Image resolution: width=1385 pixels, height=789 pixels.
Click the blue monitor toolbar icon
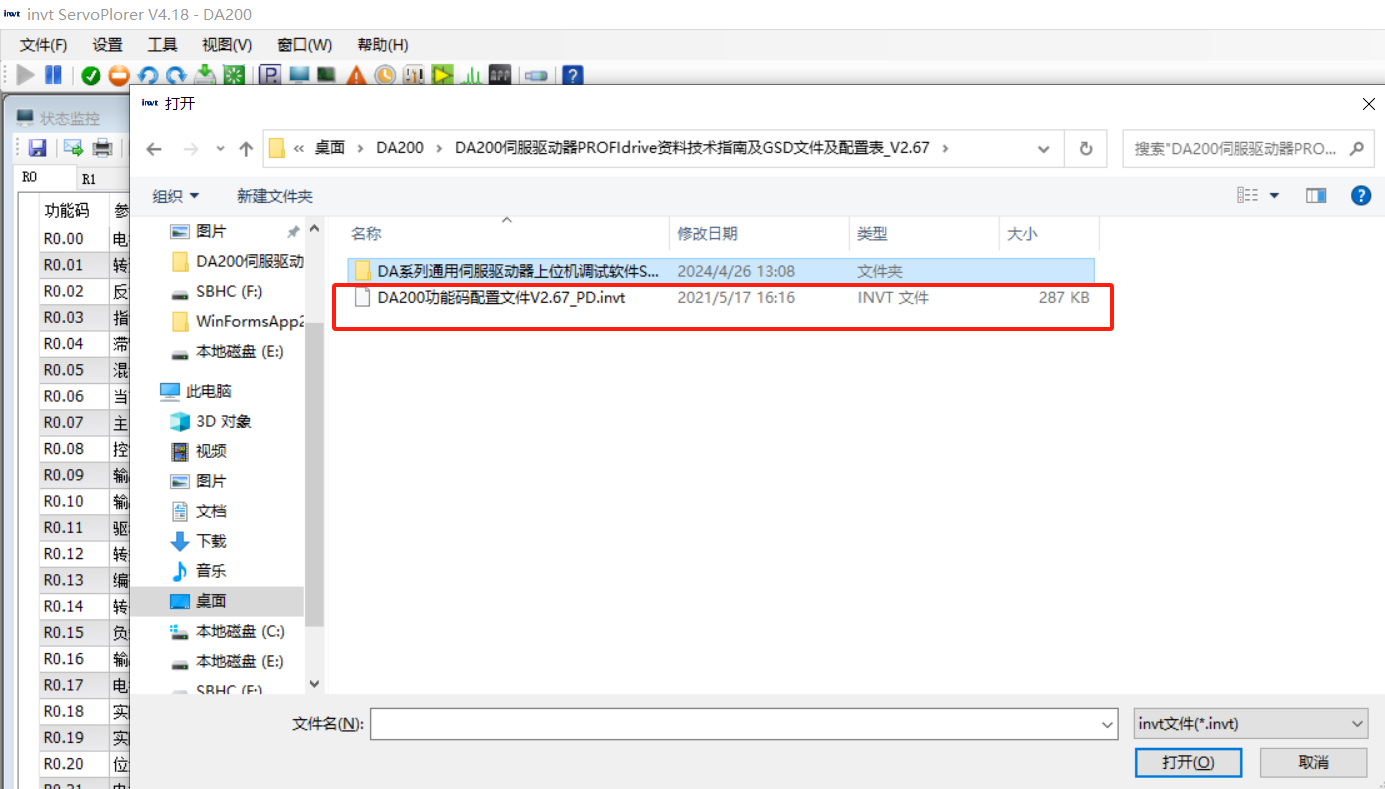click(x=298, y=75)
